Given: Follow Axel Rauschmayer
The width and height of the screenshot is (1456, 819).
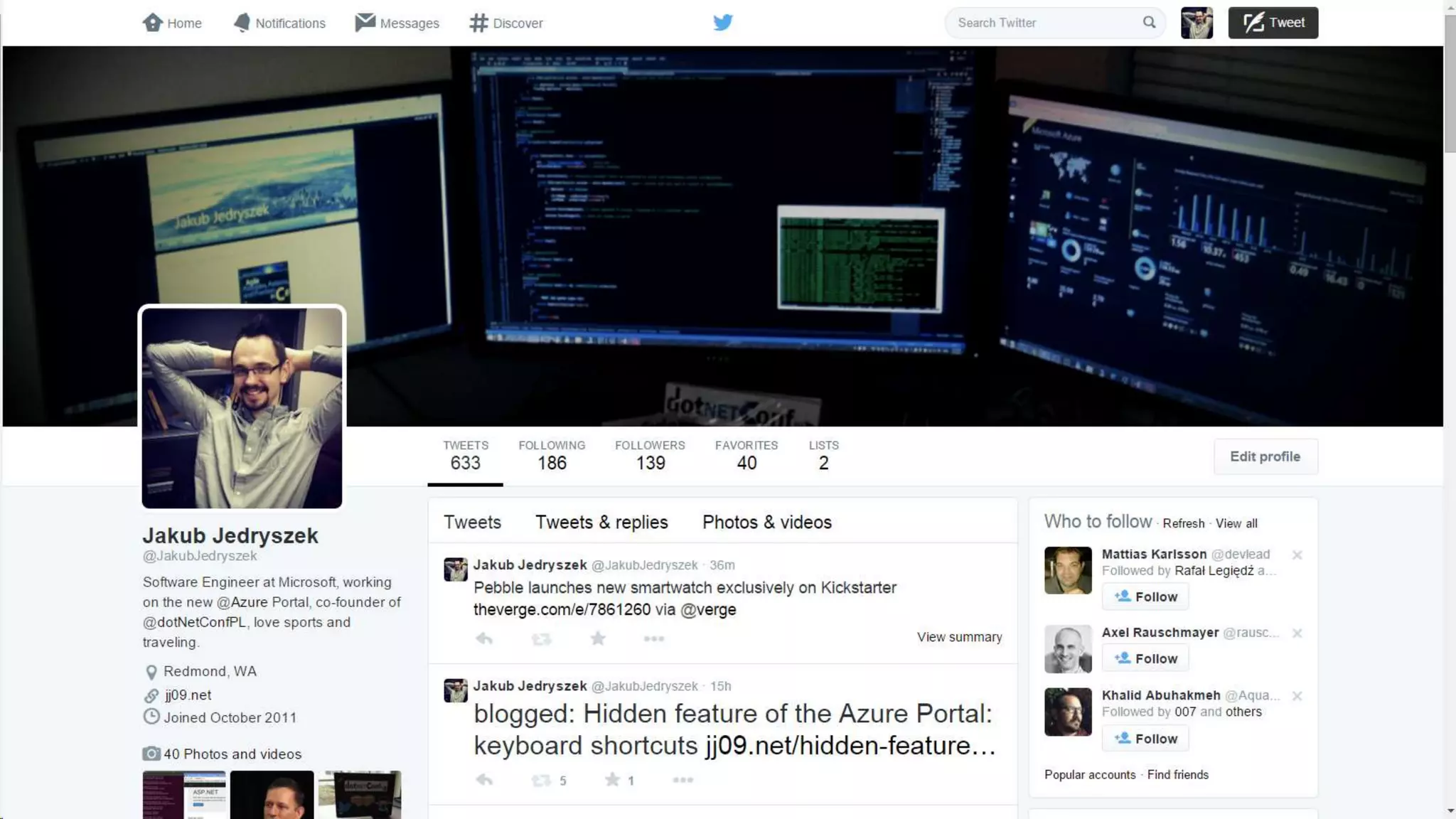Looking at the screenshot, I should pos(1145,658).
